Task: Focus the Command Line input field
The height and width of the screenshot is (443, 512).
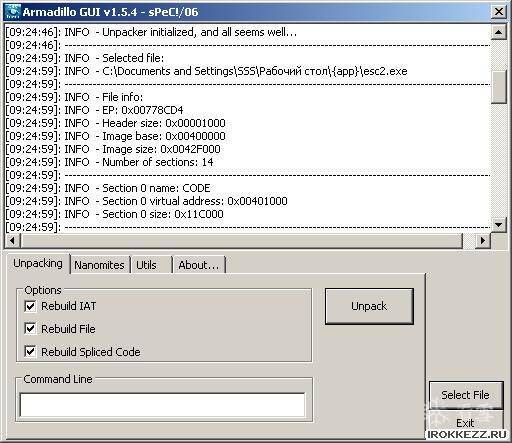Action: [162, 405]
